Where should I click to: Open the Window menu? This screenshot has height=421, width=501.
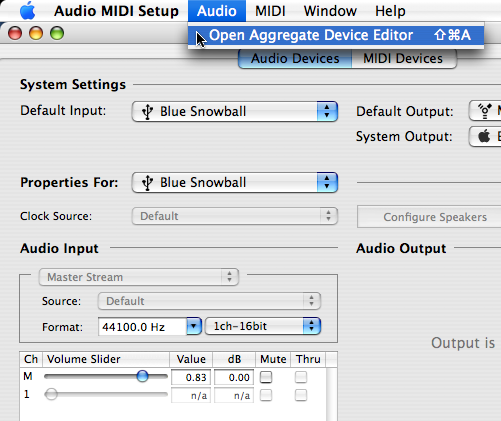[x=330, y=11]
